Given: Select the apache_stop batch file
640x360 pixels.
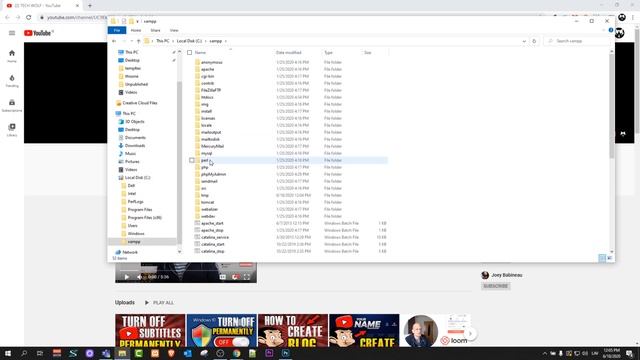Looking at the screenshot, I should [212, 231].
